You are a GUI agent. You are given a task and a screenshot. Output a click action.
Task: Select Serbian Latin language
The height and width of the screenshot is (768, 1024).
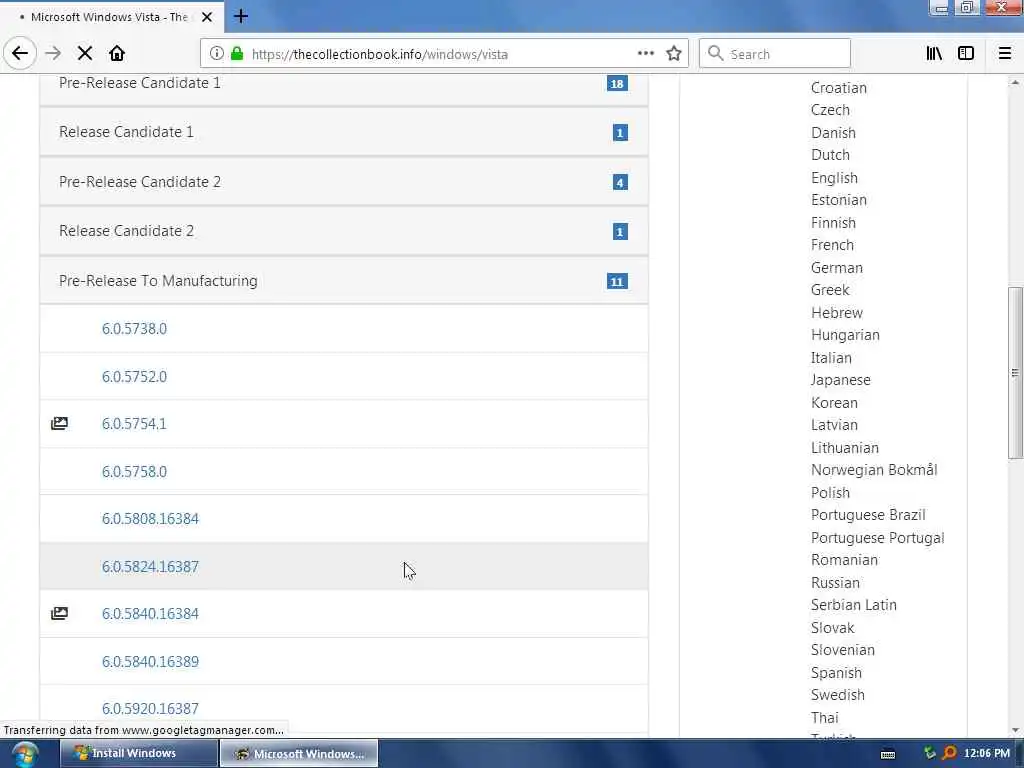pos(854,605)
